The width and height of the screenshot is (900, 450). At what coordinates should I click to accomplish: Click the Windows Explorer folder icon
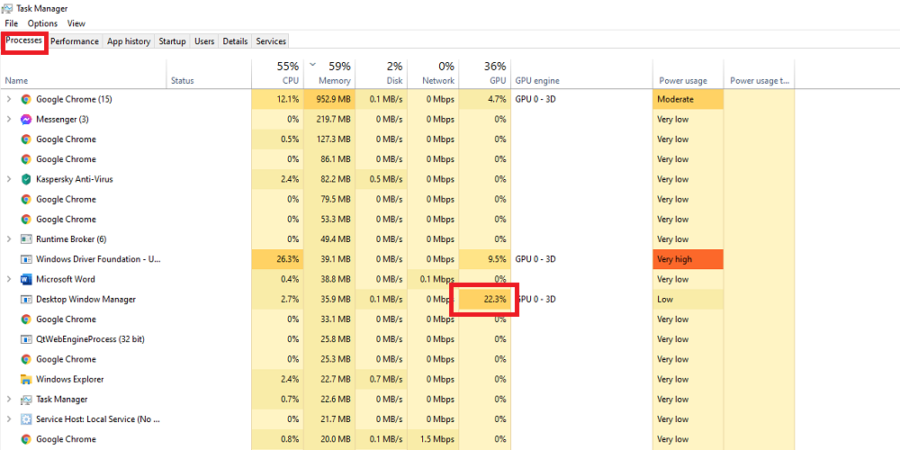pos(26,379)
